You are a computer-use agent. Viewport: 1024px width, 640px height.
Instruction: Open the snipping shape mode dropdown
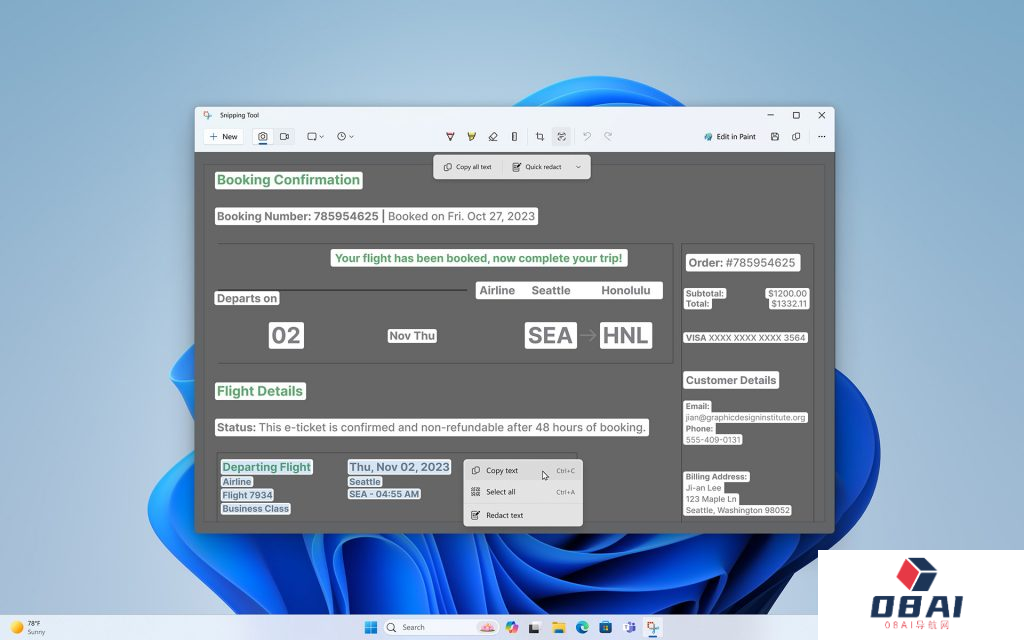click(x=315, y=136)
